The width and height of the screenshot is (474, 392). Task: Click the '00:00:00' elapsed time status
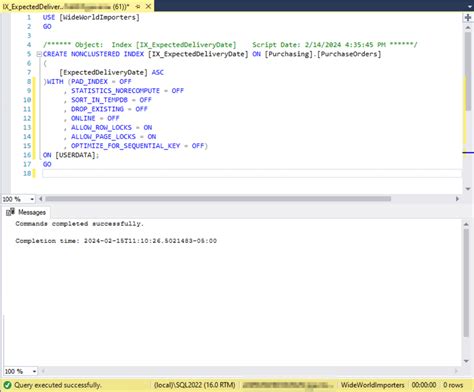tap(424, 385)
